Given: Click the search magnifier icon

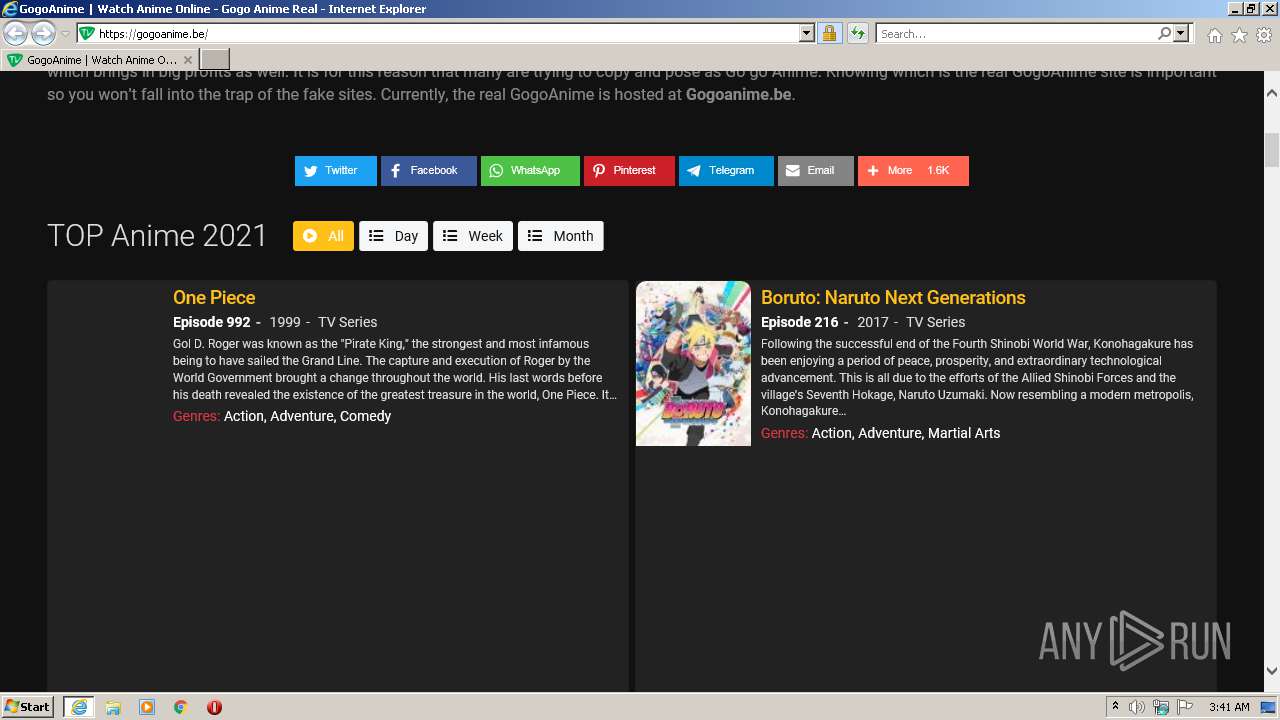Looking at the screenshot, I should [x=1164, y=34].
